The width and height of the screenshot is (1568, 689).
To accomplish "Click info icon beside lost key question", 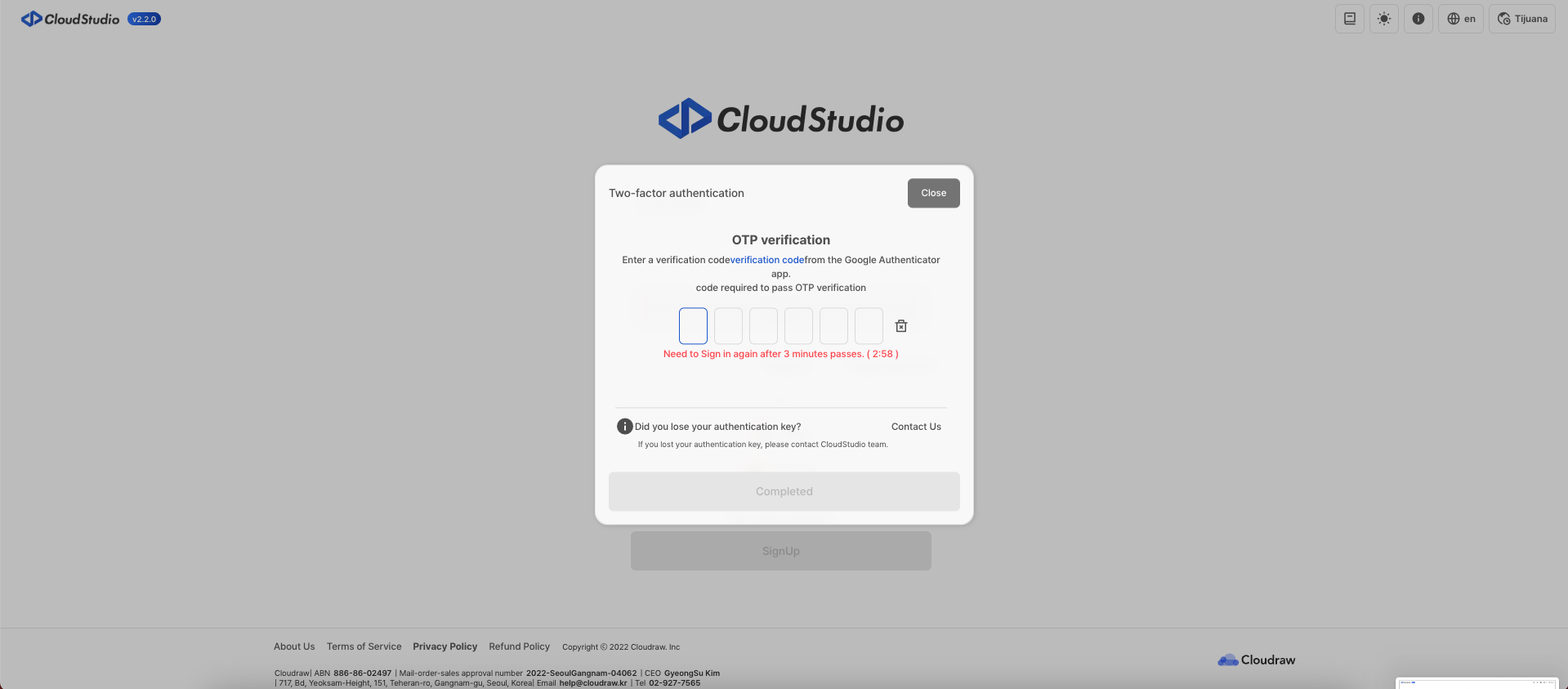I will (x=624, y=427).
